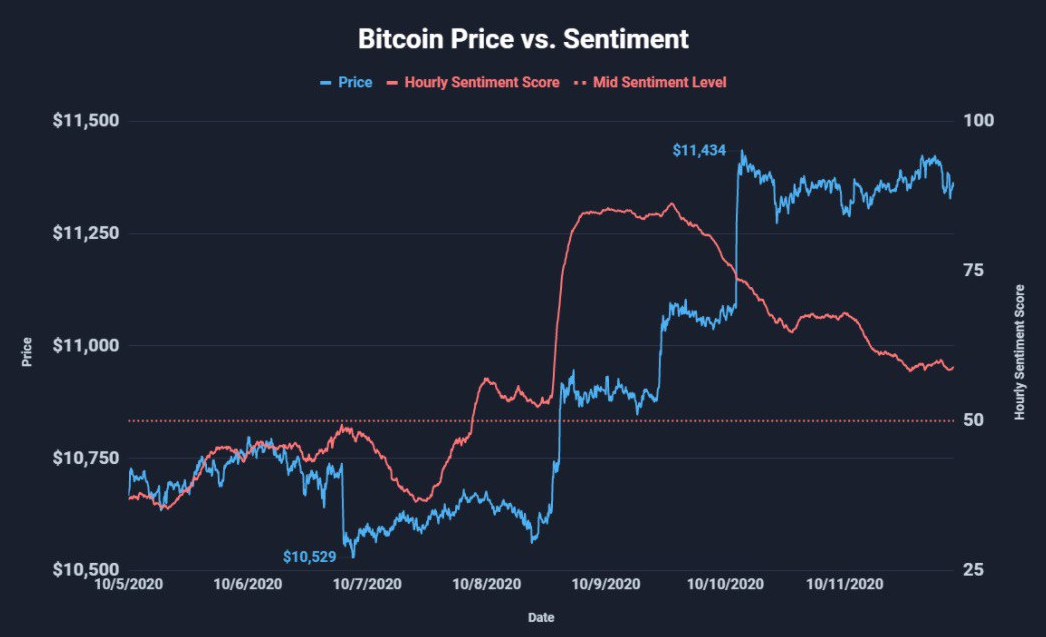The width and height of the screenshot is (1046, 637).
Task: Click the vertical Price y-axis title
Action: tap(27, 353)
